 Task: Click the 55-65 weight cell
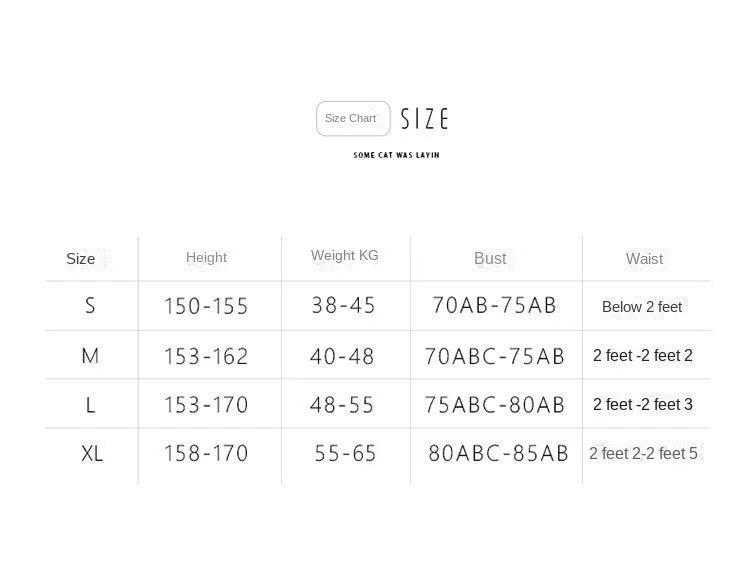point(345,454)
